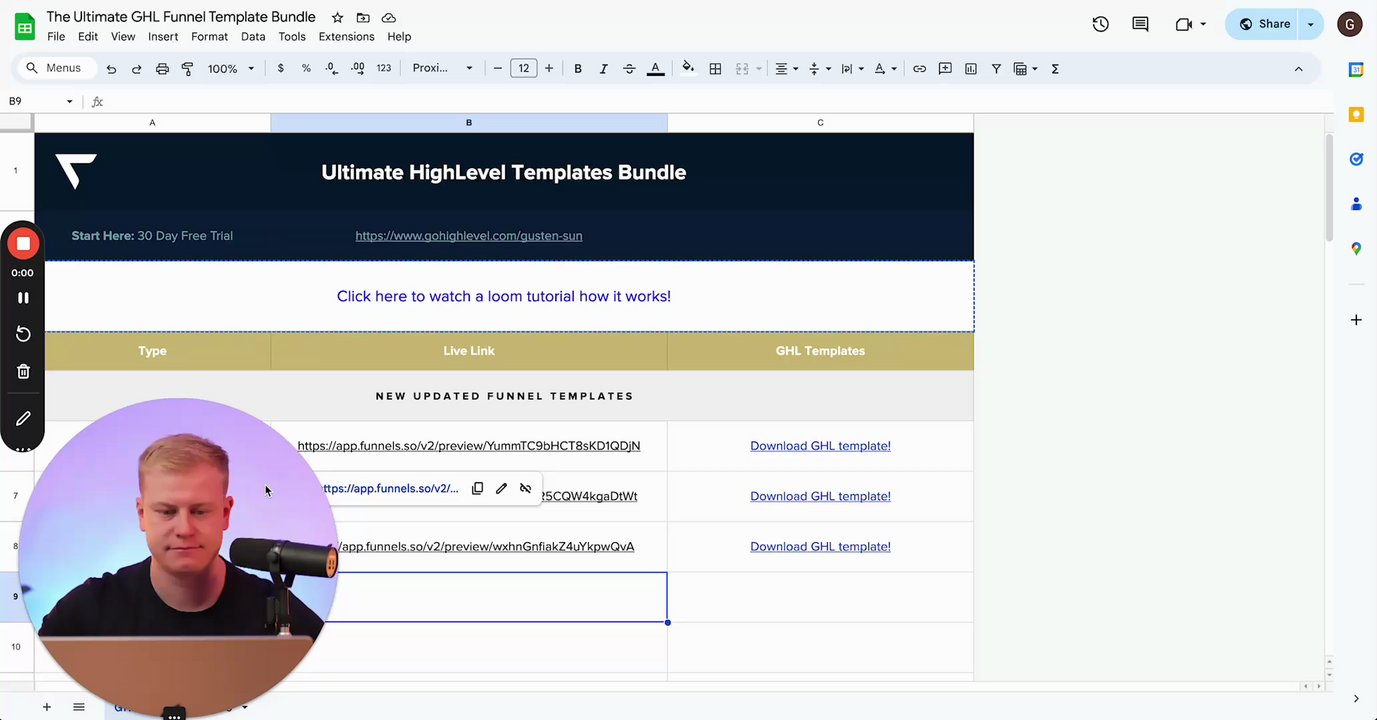Viewport: 1377px width, 720px height.
Task: Open Google Keep in side panel
Action: pos(1356,115)
